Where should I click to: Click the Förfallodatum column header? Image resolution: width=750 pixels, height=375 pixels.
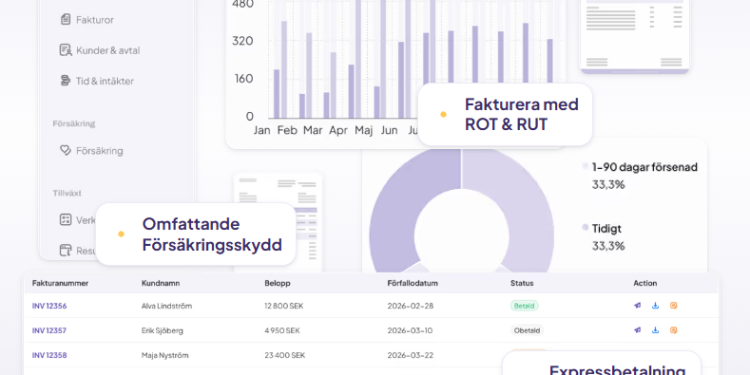pyautogui.click(x=413, y=283)
